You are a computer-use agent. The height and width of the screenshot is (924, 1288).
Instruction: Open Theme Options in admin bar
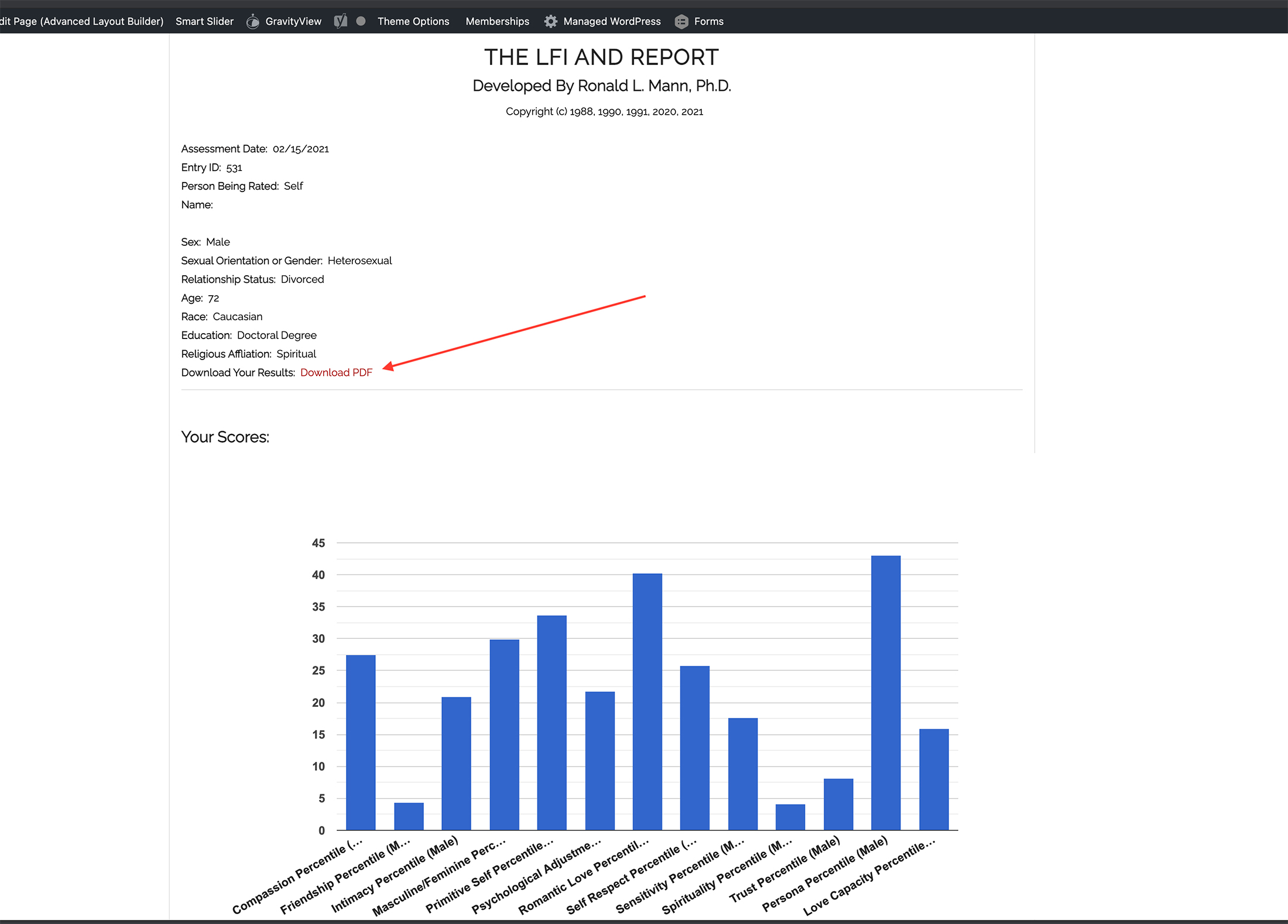(413, 22)
